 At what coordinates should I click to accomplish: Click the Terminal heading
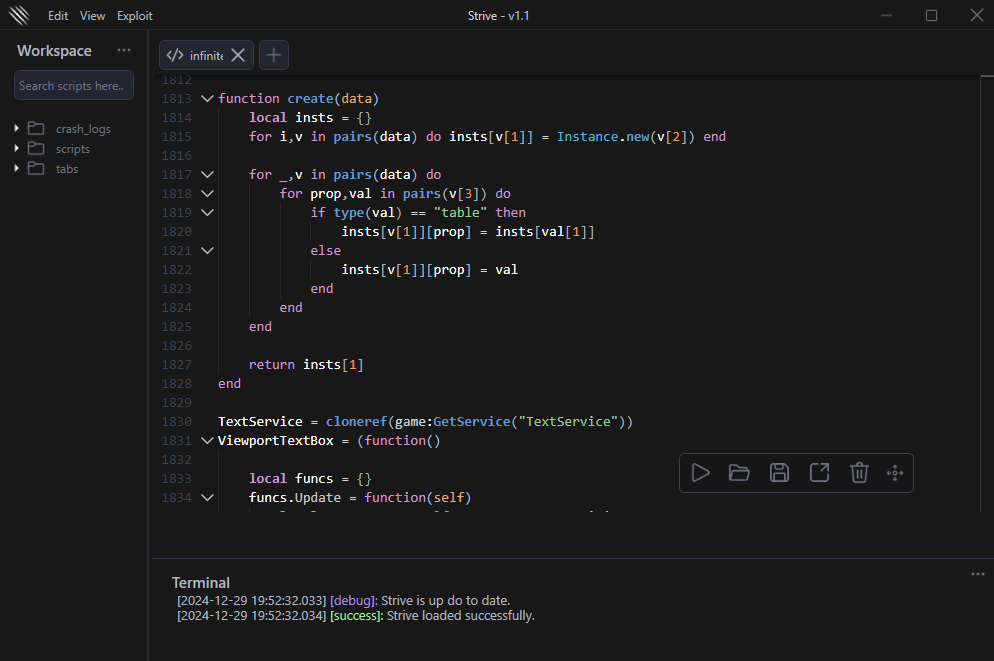pos(201,583)
